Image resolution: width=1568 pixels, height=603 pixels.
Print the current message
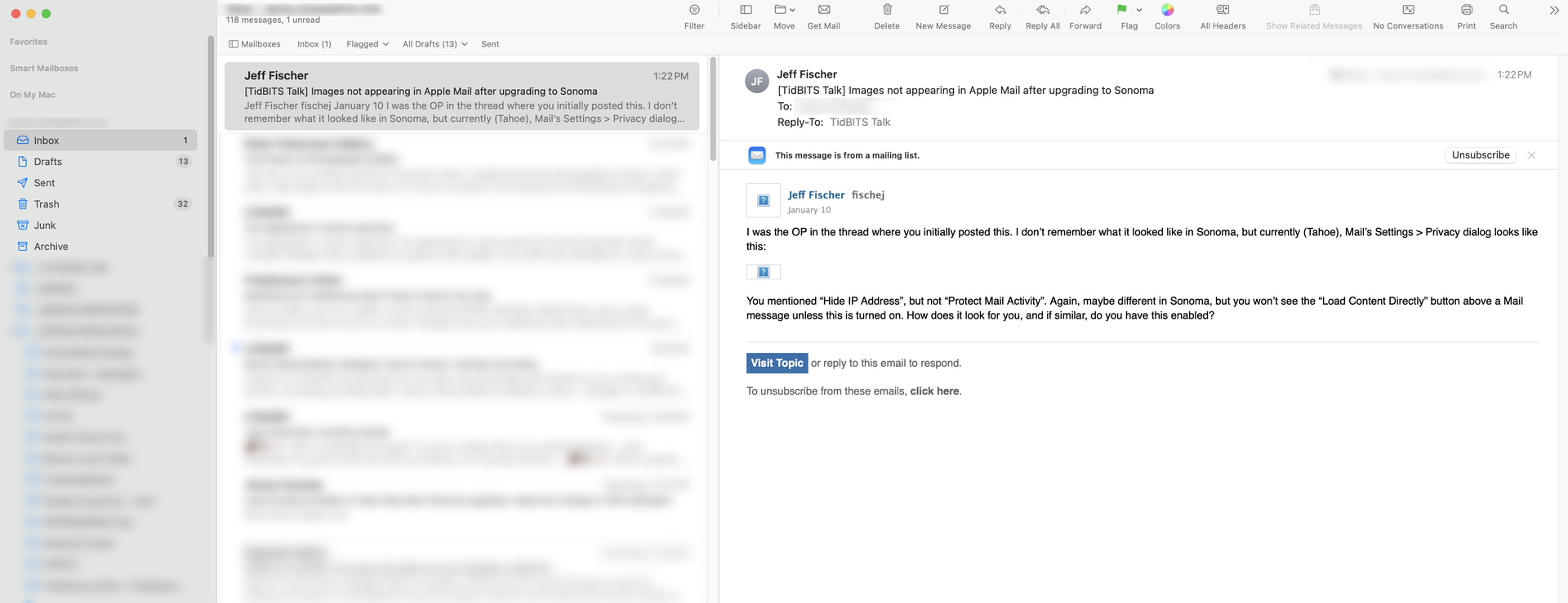pyautogui.click(x=1466, y=11)
